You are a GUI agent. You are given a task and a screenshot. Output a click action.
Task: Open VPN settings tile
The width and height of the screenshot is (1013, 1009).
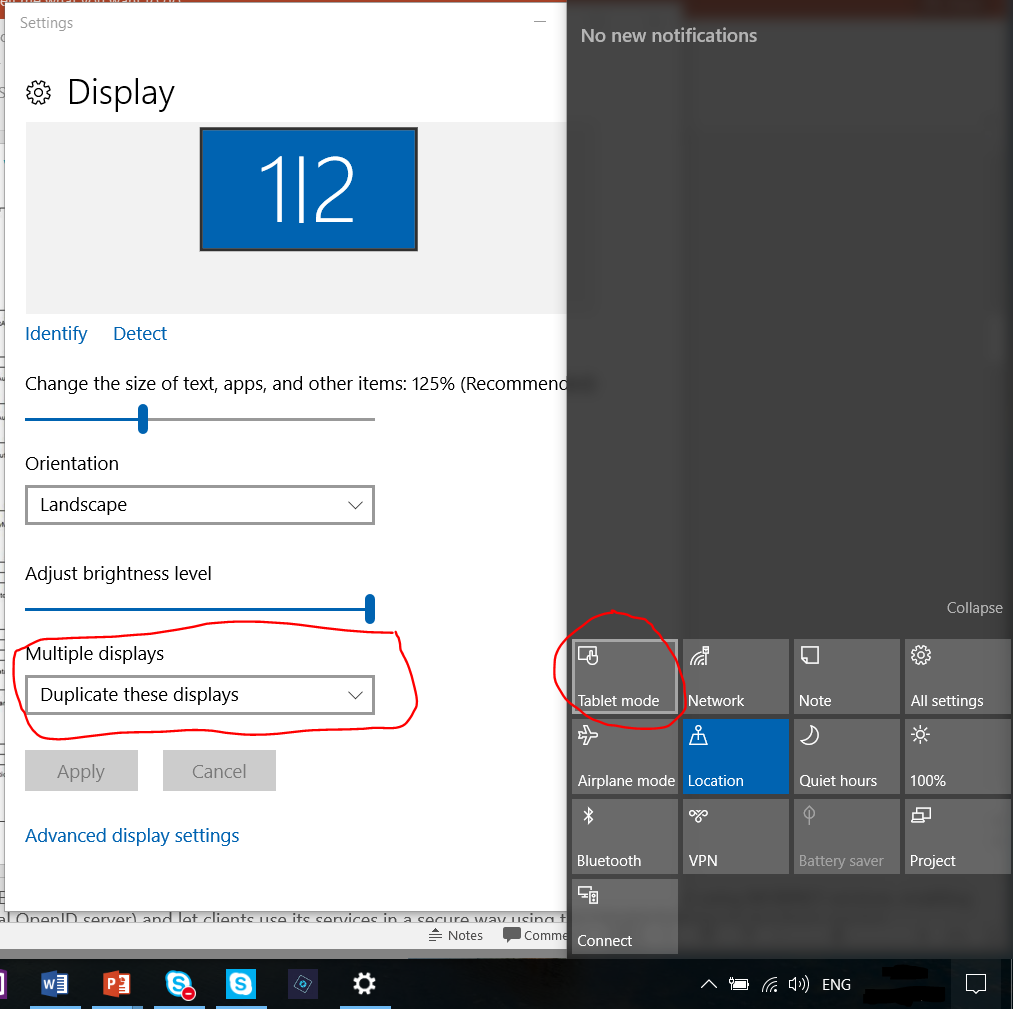click(x=735, y=836)
